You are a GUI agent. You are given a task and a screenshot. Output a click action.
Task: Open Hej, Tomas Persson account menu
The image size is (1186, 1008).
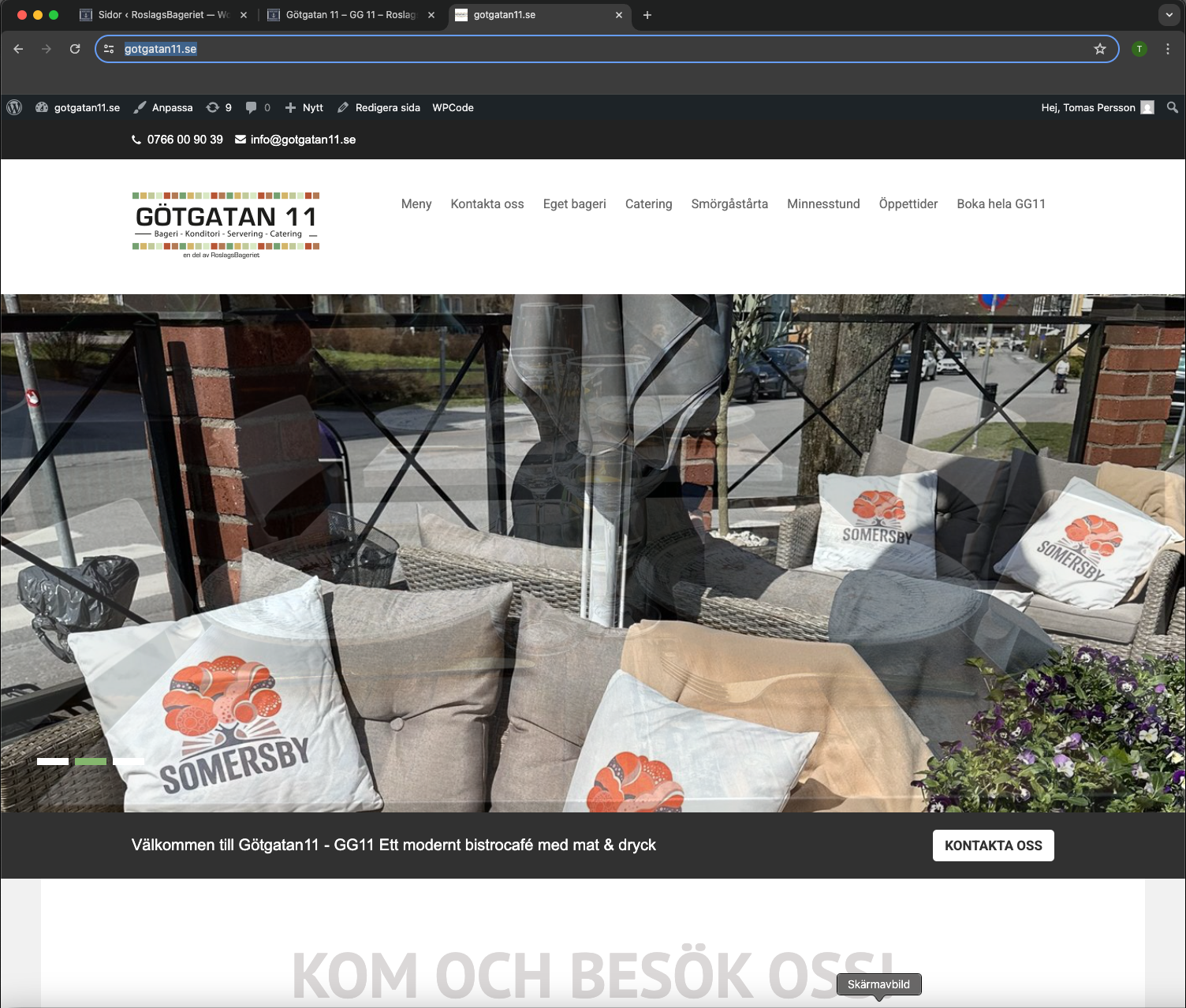[x=1097, y=107]
